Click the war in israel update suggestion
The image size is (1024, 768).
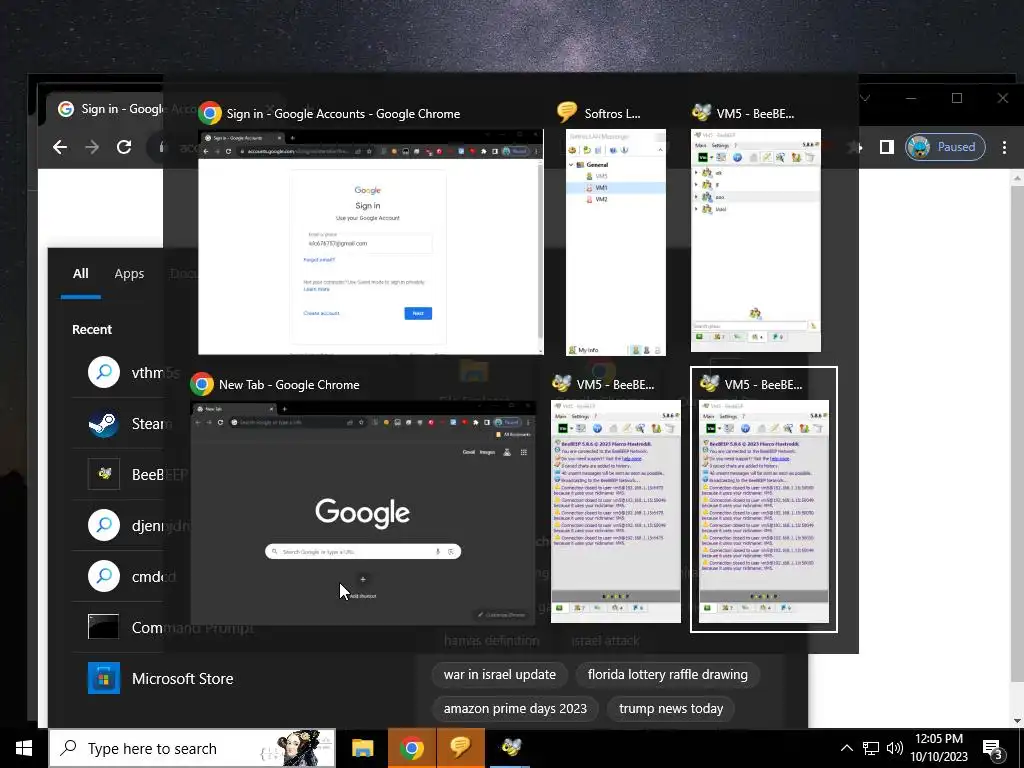pos(500,675)
